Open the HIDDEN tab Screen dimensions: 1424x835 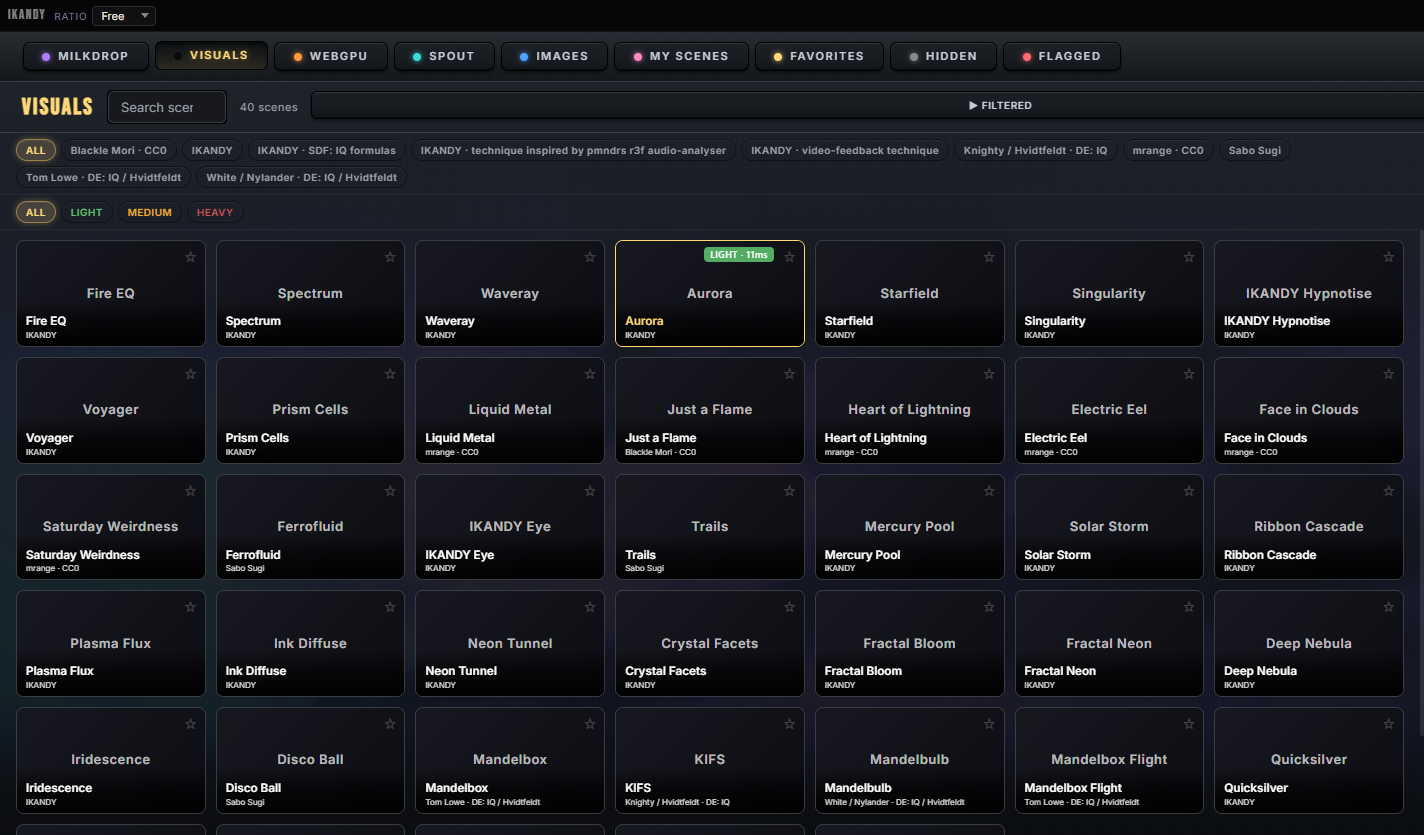[943, 56]
